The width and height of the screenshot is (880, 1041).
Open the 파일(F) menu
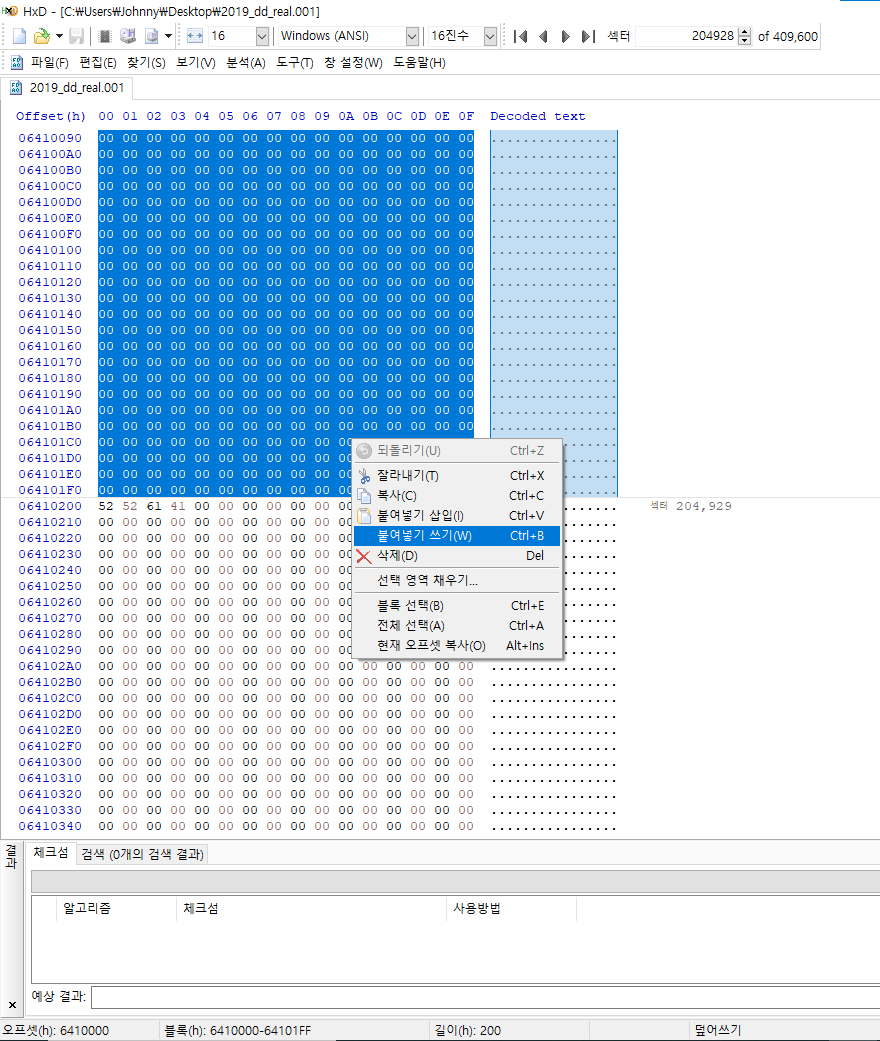coord(50,62)
